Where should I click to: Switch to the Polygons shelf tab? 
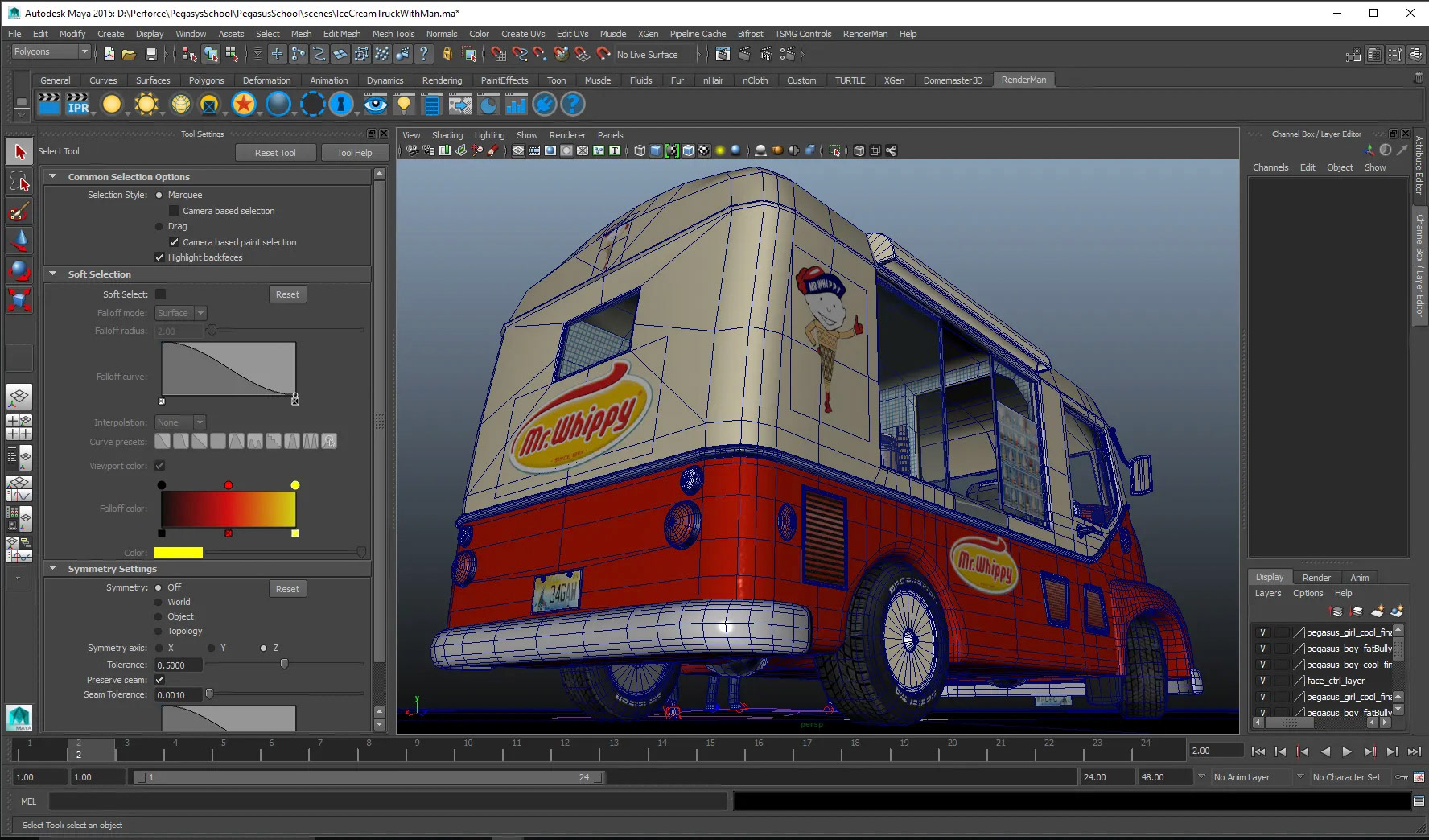coord(207,80)
